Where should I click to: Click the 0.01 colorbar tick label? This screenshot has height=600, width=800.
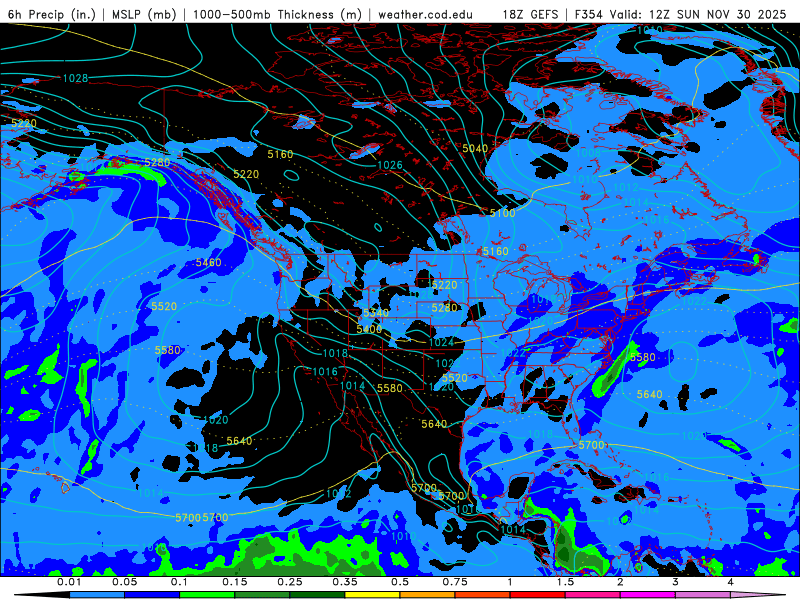click(69, 582)
